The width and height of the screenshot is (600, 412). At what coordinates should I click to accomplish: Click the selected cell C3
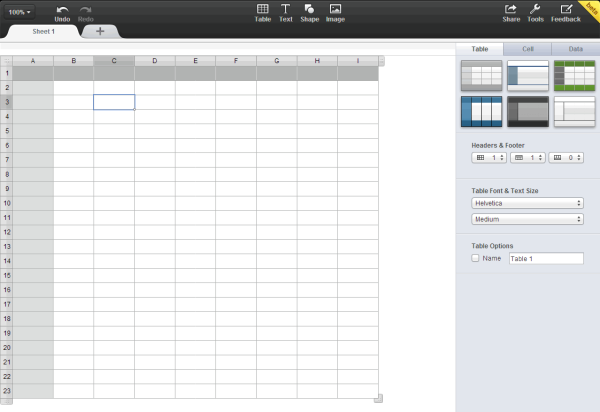[x=114, y=102]
